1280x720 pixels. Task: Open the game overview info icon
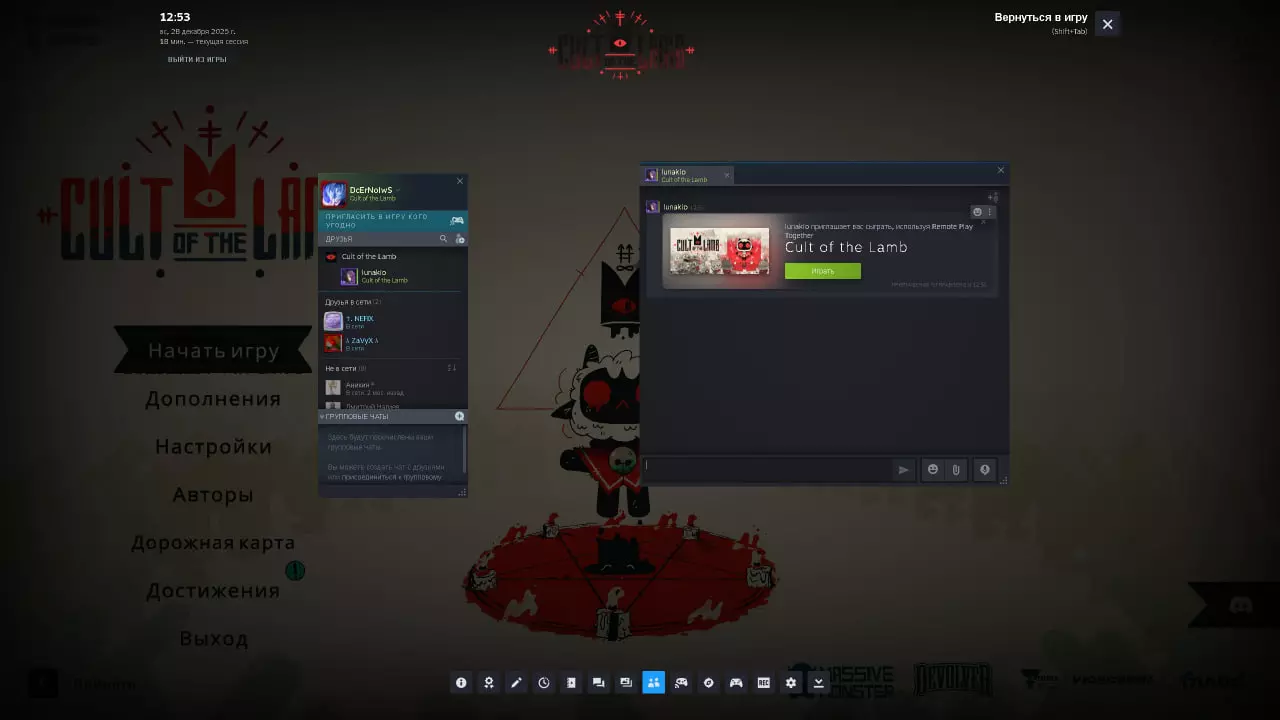461,683
